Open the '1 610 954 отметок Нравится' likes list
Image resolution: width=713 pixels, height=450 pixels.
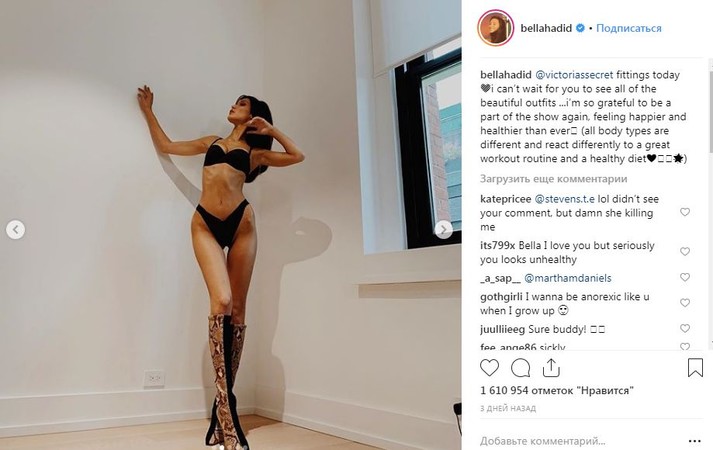pyautogui.click(x=557, y=390)
